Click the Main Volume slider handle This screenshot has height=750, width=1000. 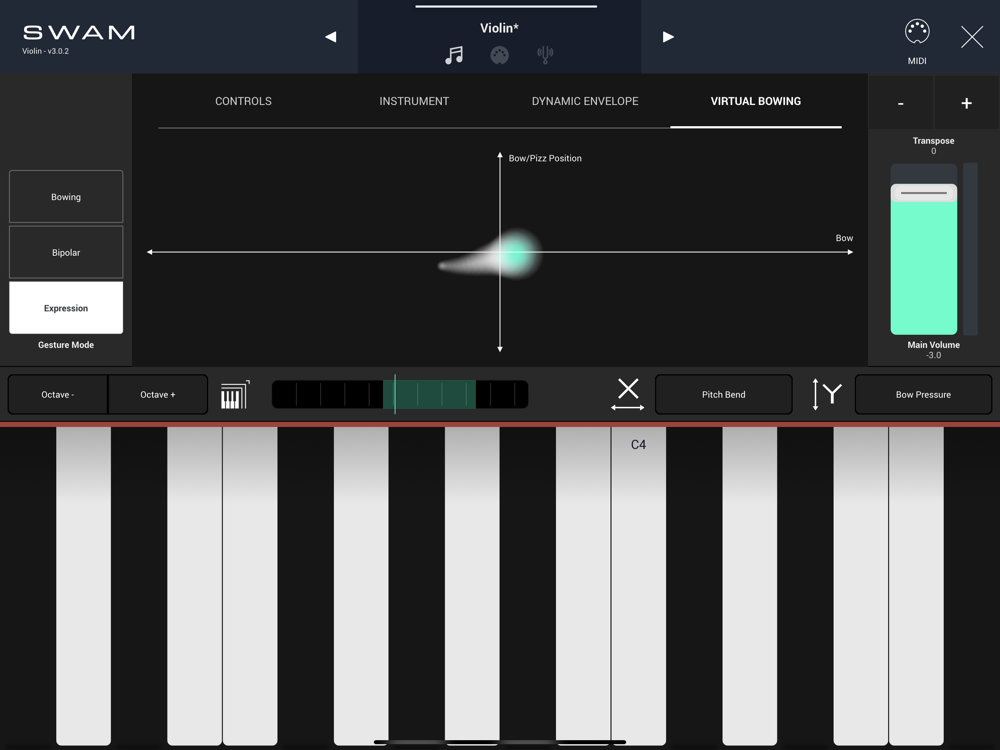click(x=923, y=193)
